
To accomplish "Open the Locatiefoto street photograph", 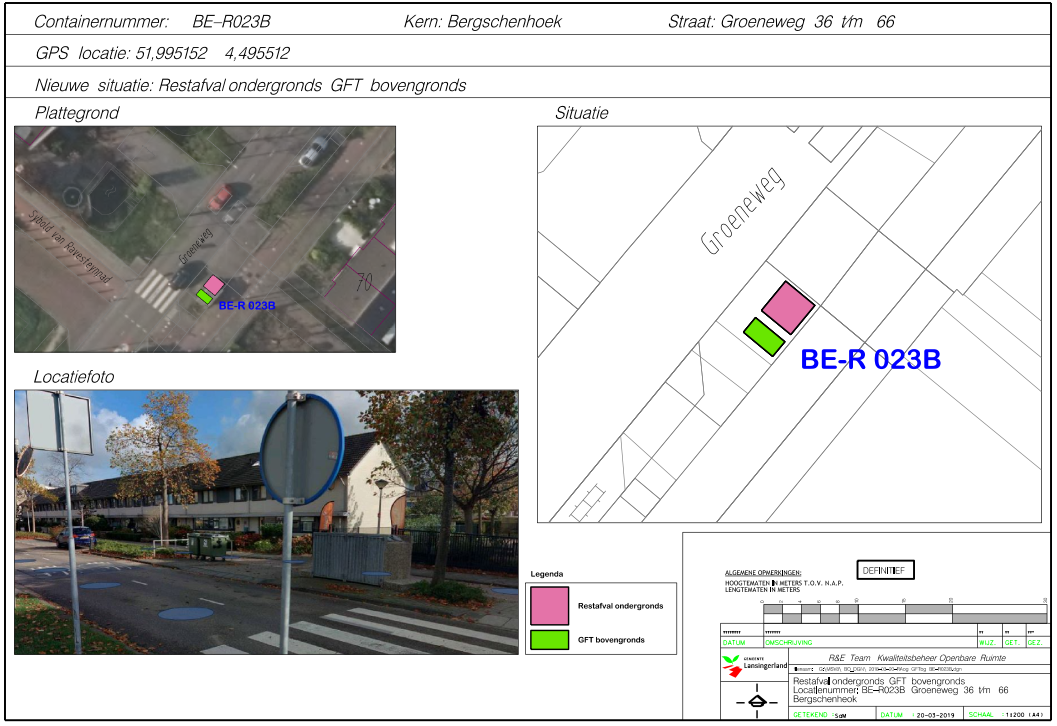I will pyautogui.click(x=266, y=522).
